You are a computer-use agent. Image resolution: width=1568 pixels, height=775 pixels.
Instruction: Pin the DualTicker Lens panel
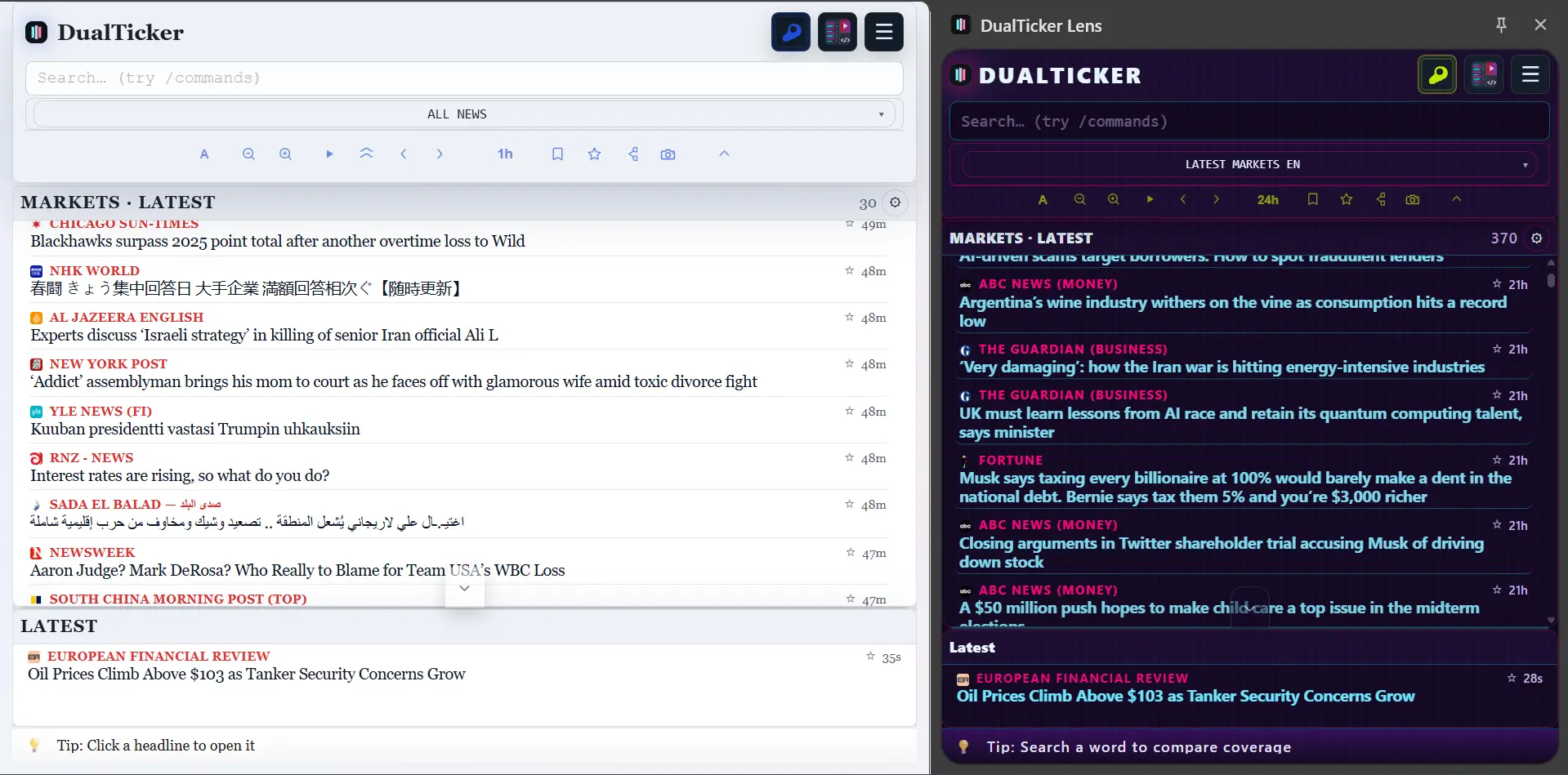1501,25
